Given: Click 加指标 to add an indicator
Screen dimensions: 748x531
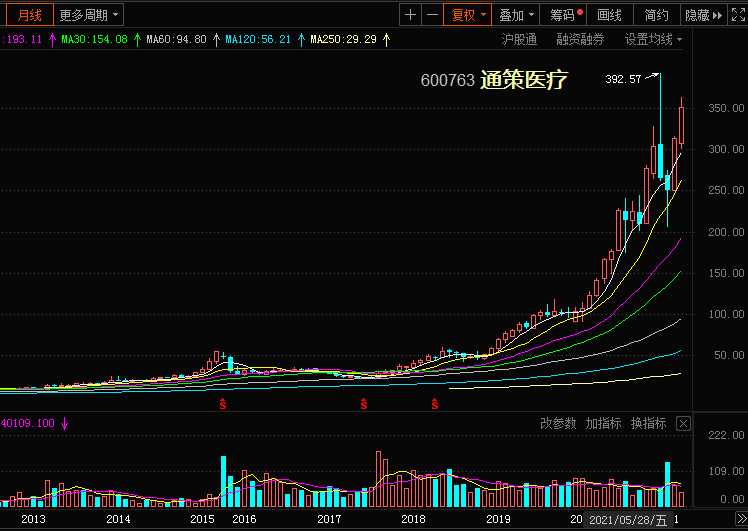Looking at the screenshot, I should [603, 423].
